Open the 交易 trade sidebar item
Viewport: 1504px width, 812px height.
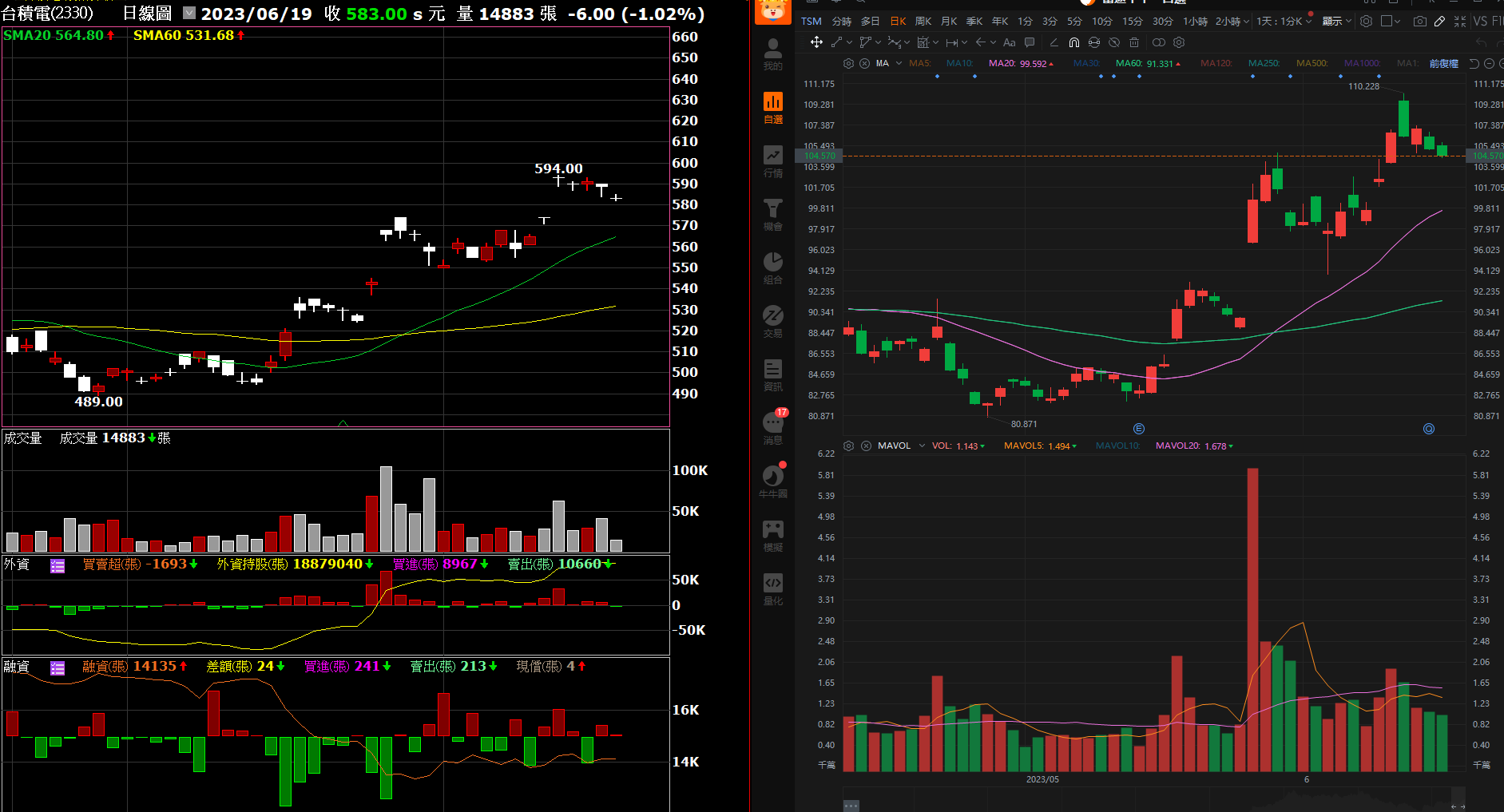[x=773, y=322]
